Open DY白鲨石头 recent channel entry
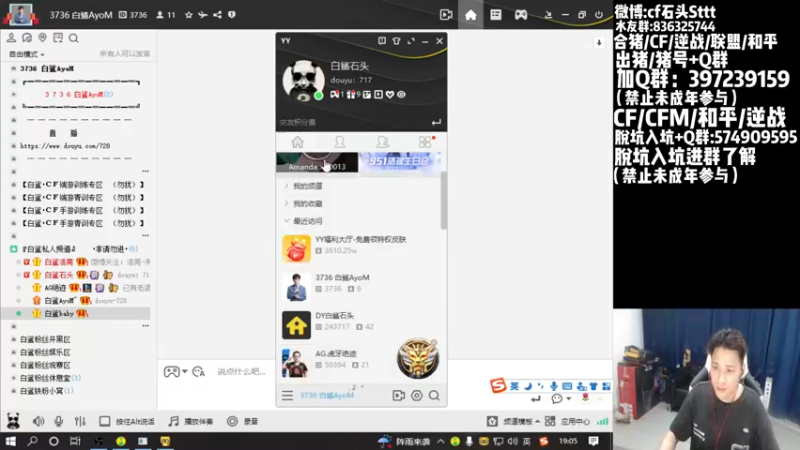The image size is (800, 450). (360, 324)
